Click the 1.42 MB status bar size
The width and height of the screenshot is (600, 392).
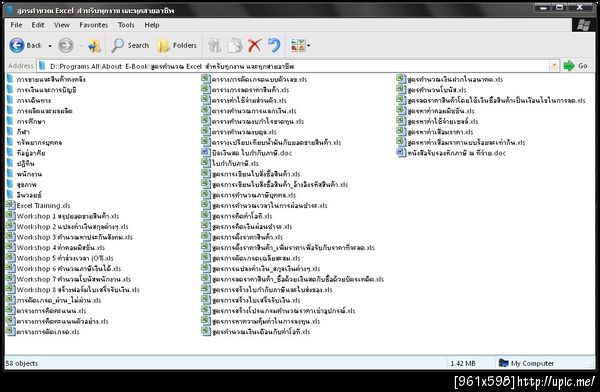pyautogui.click(x=463, y=363)
